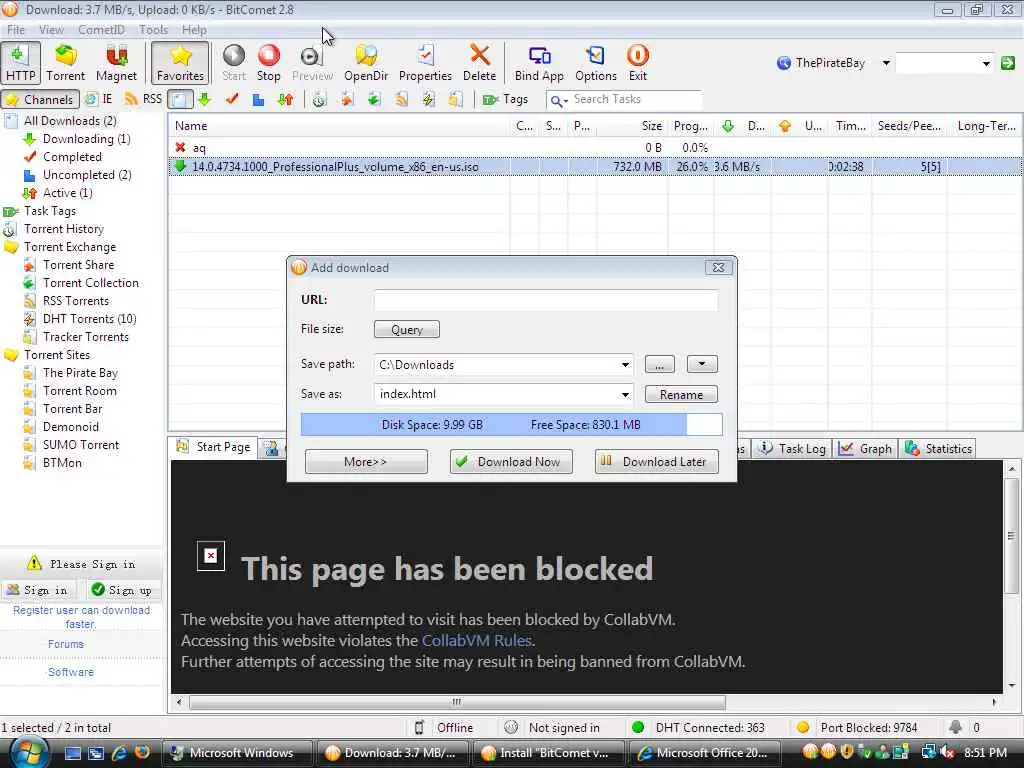1024x768 pixels.
Task: Open the Save as filename dropdown
Action: [x=625, y=394]
